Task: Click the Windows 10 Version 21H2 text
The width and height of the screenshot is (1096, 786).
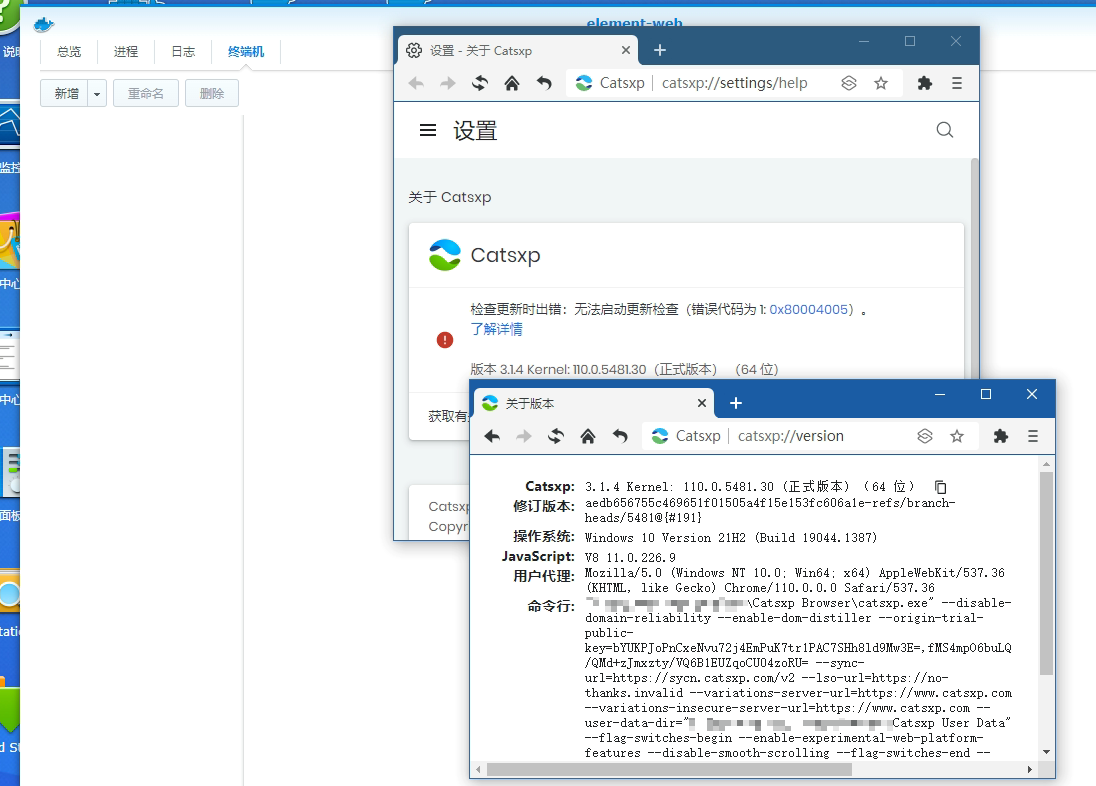Action: coord(730,538)
